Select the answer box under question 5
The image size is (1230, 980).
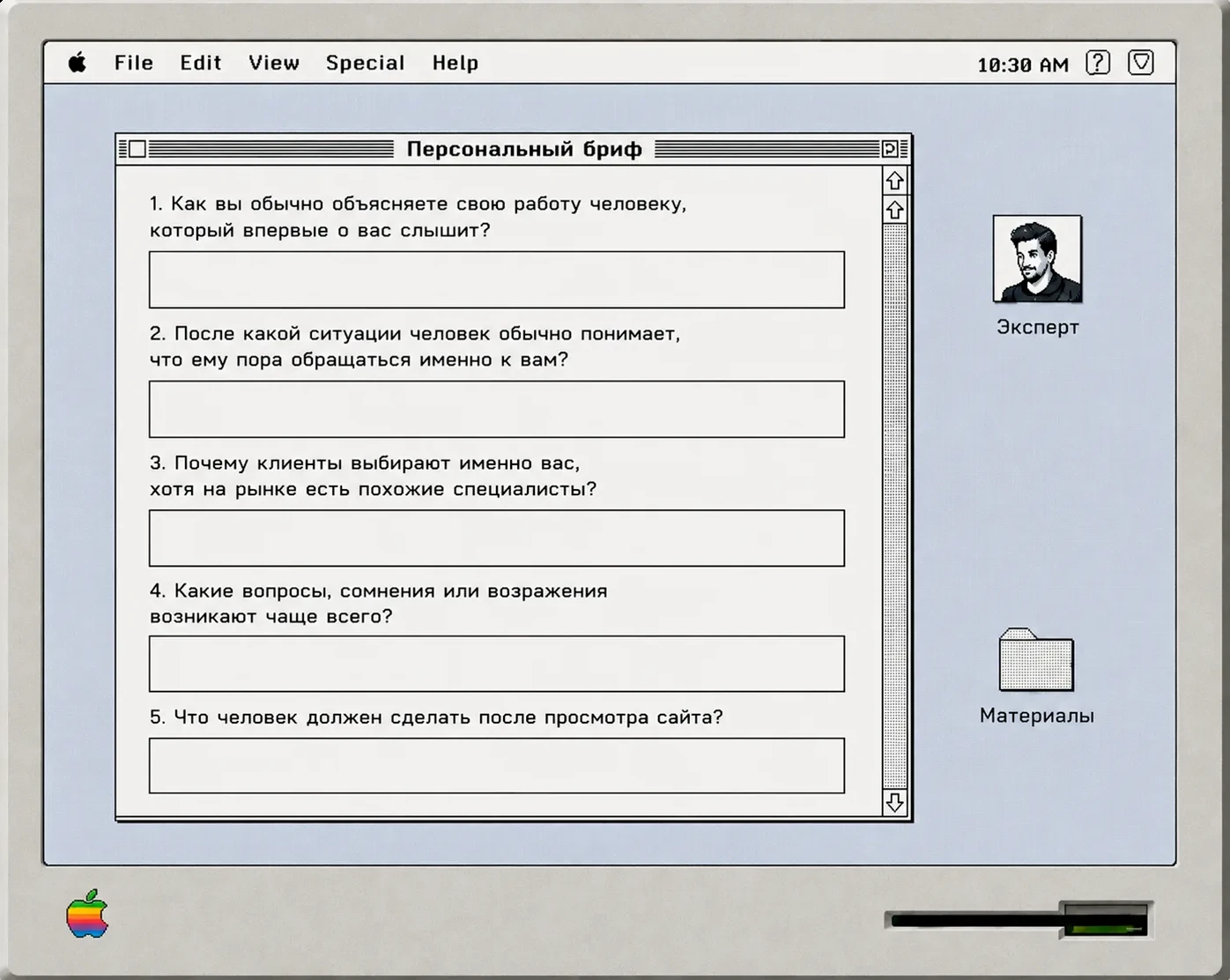[x=497, y=766]
